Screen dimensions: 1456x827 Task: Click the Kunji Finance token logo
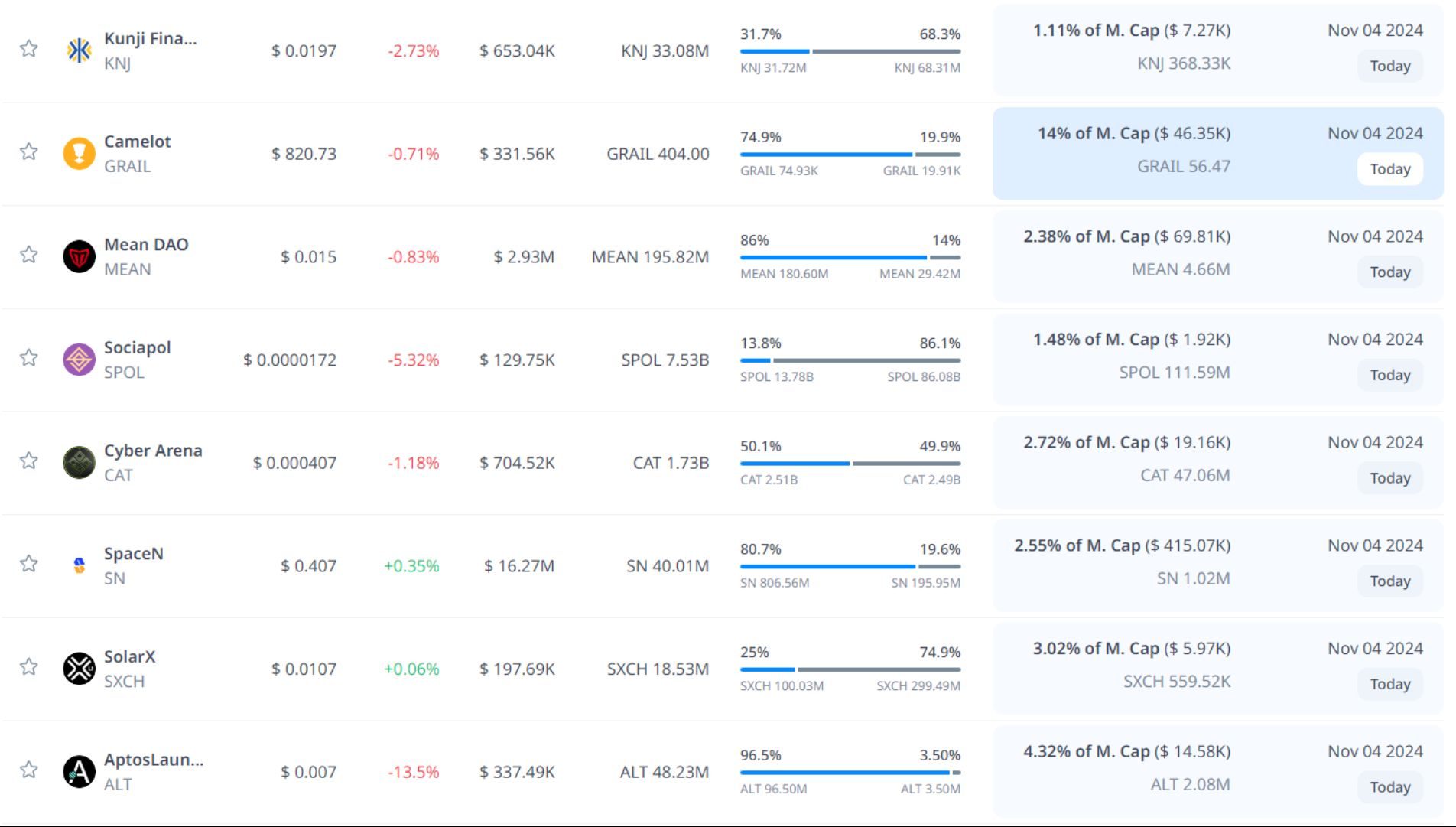click(x=79, y=50)
